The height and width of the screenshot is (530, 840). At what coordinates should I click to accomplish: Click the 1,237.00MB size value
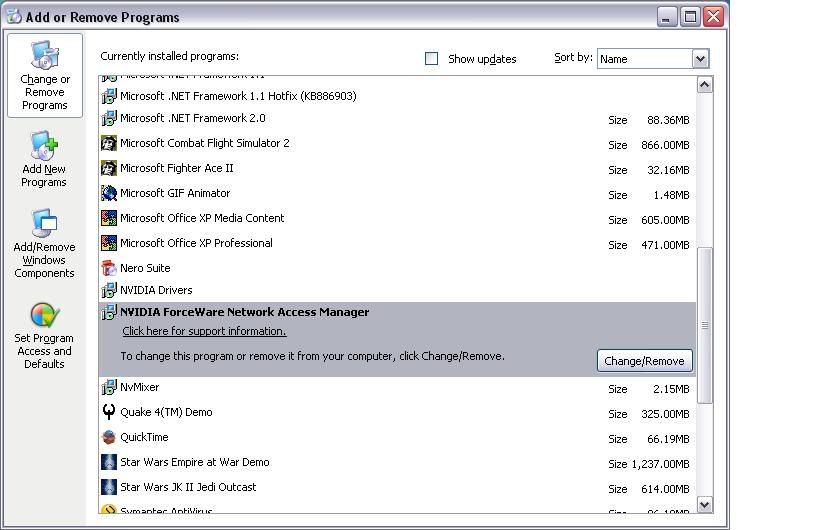coord(661,464)
